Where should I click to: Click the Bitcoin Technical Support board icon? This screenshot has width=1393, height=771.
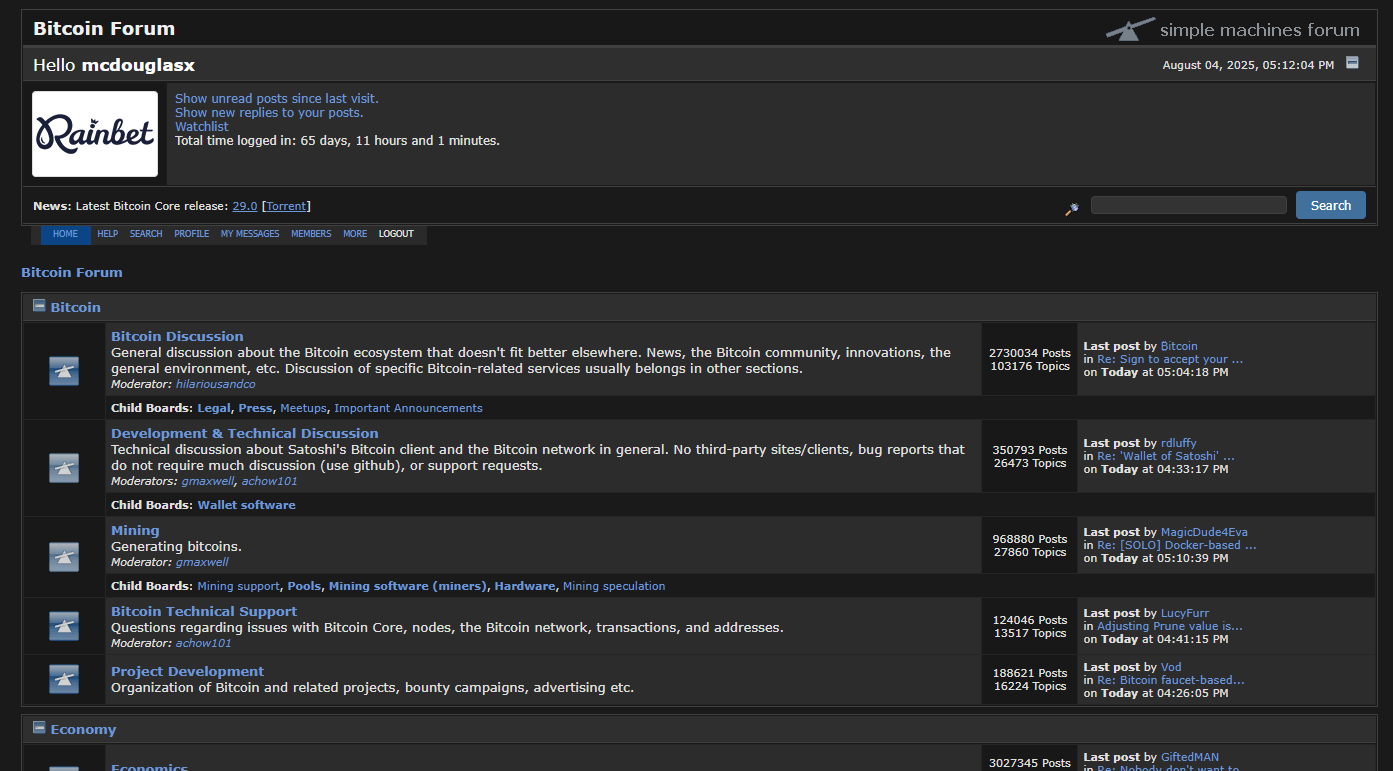coord(64,626)
